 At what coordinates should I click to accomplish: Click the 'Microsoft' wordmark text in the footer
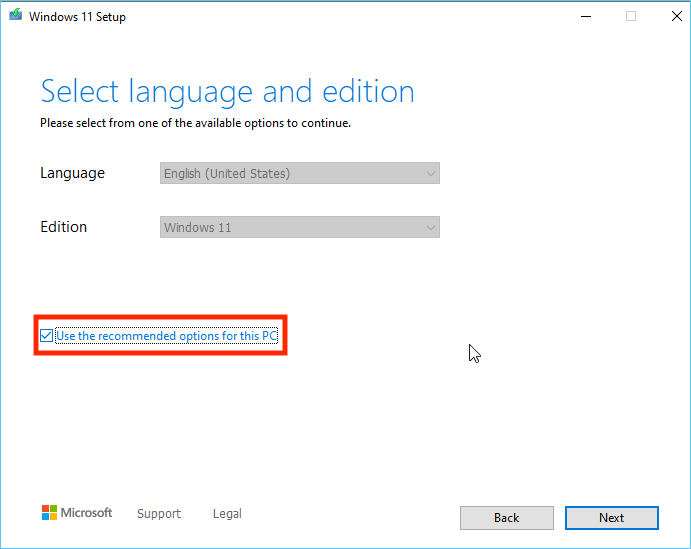click(87, 513)
